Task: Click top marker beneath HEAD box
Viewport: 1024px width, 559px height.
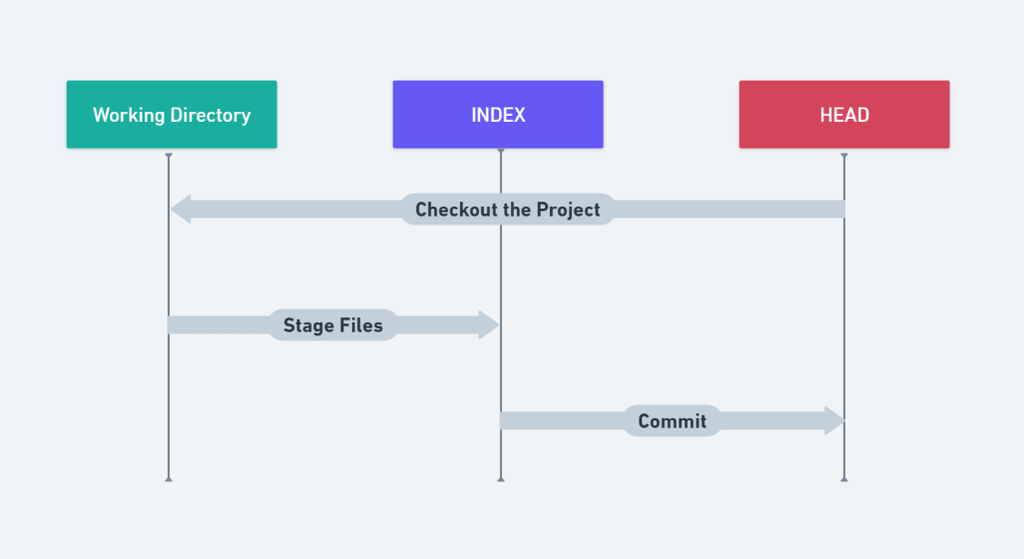Action: [844, 155]
